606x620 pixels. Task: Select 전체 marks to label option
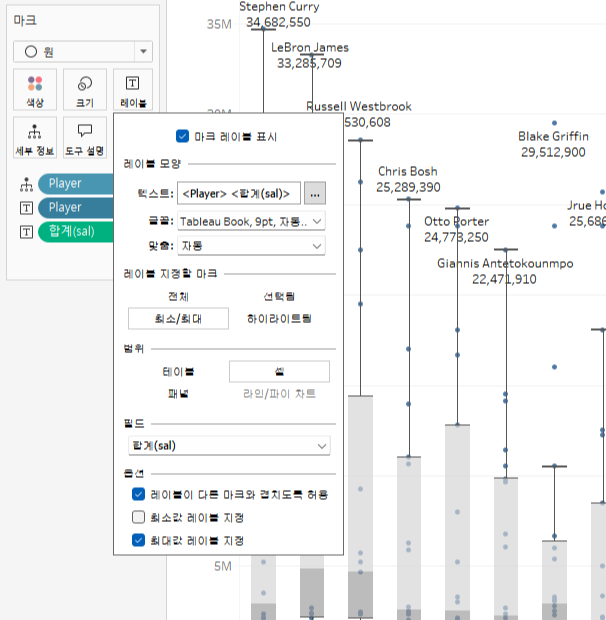click(178, 297)
